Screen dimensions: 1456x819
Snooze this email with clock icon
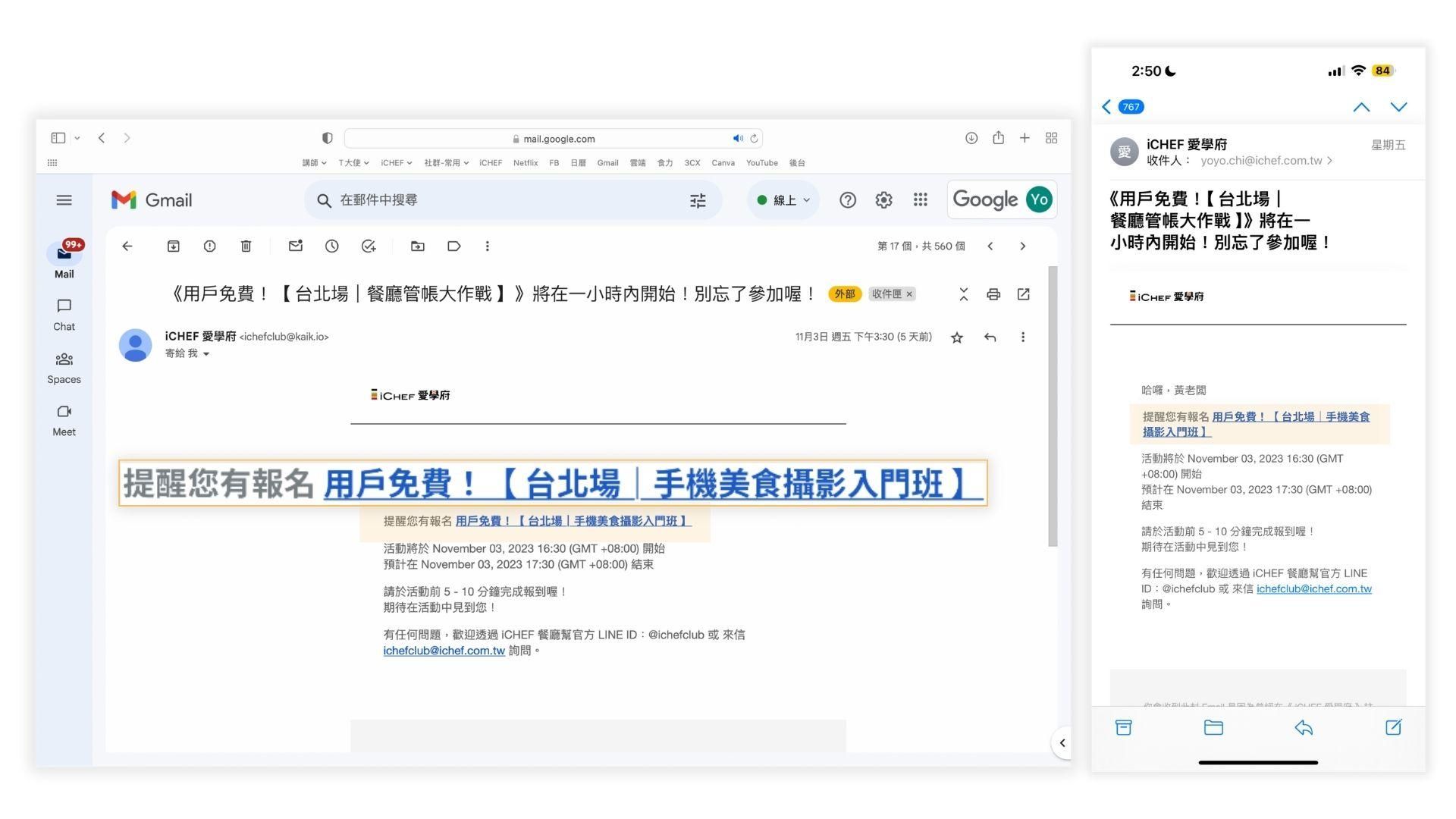coord(331,246)
